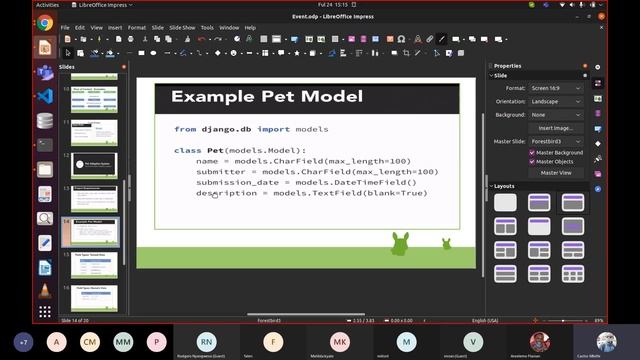640x360 pixels.
Task: Click English (USA) language in status bar
Action: [x=485, y=320]
